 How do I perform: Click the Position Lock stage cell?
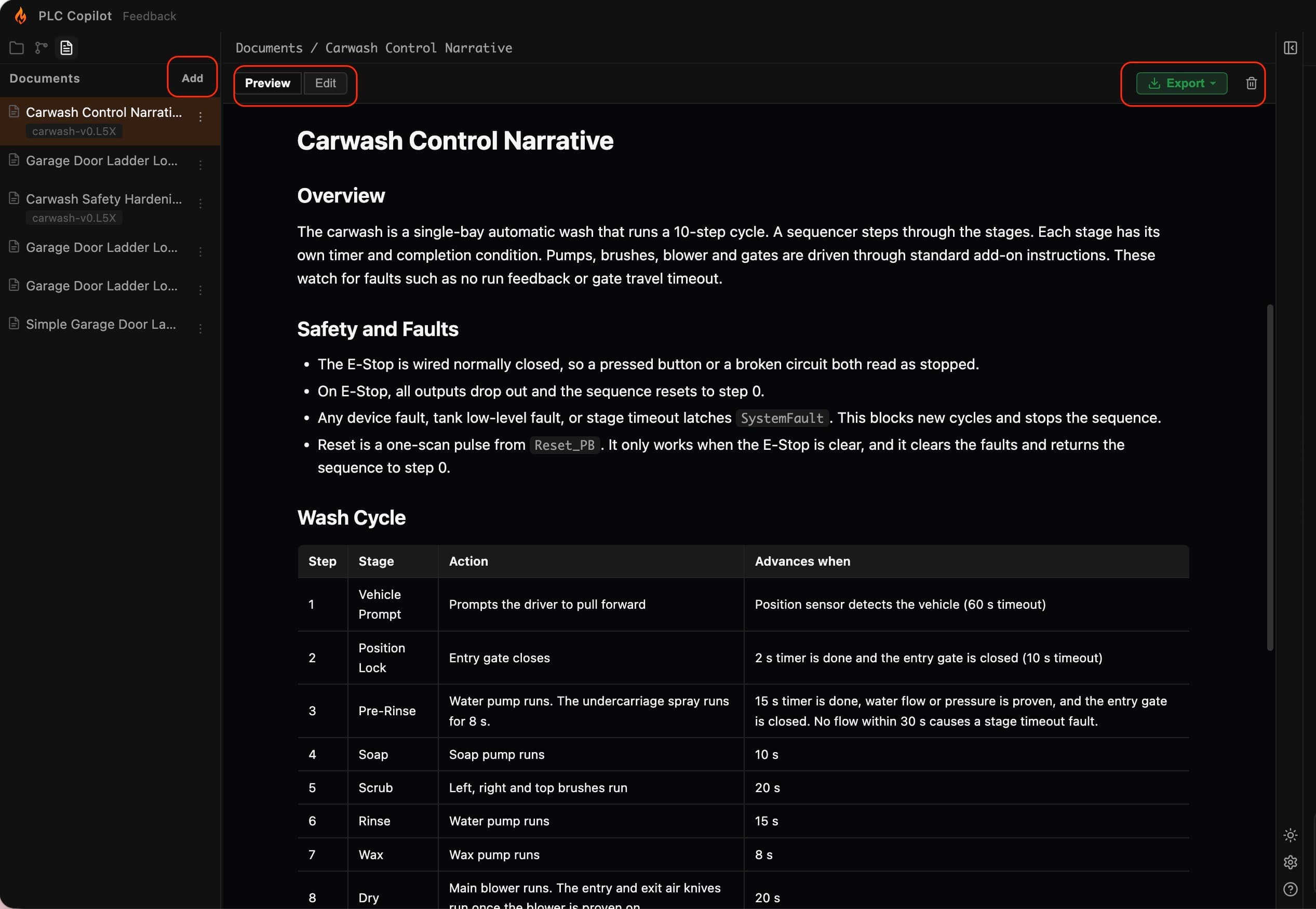(x=393, y=658)
